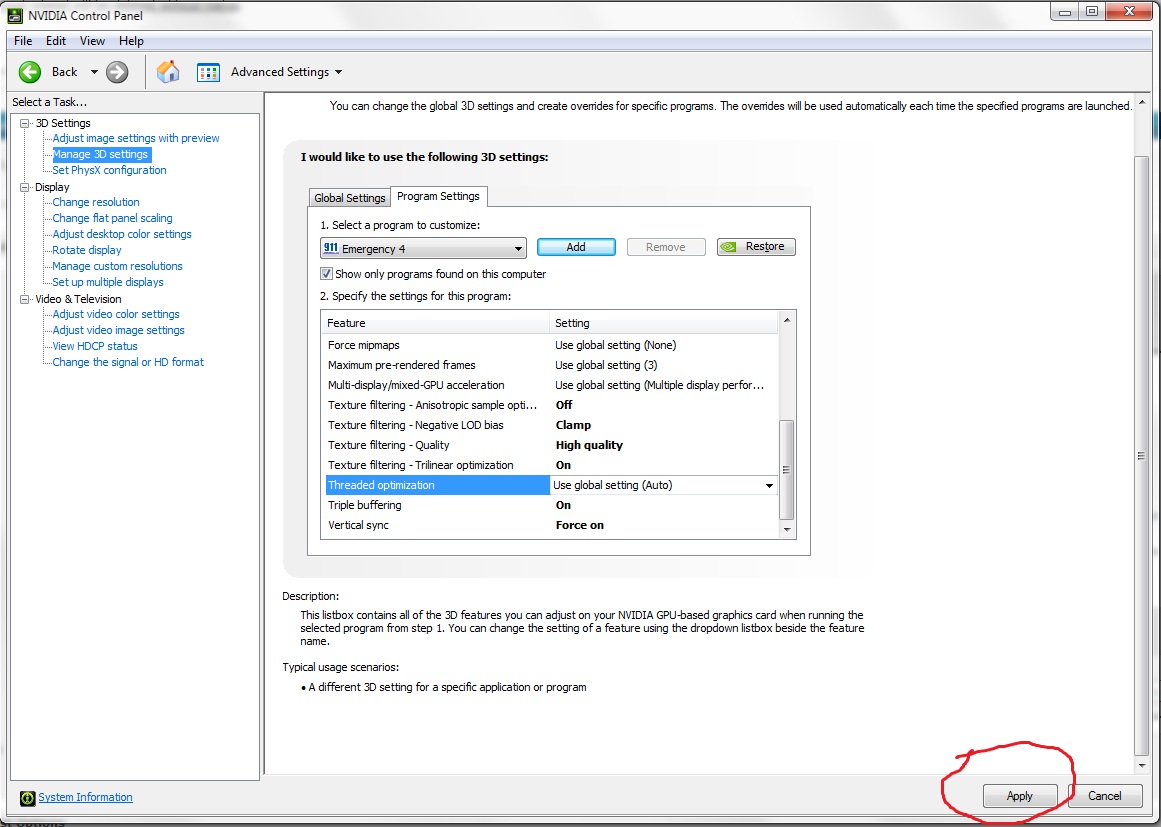Click main page scroll down arrow
Image resolution: width=1161 pixels, height=827 pixels.
pyautogui.click(x=1142, y=766)
